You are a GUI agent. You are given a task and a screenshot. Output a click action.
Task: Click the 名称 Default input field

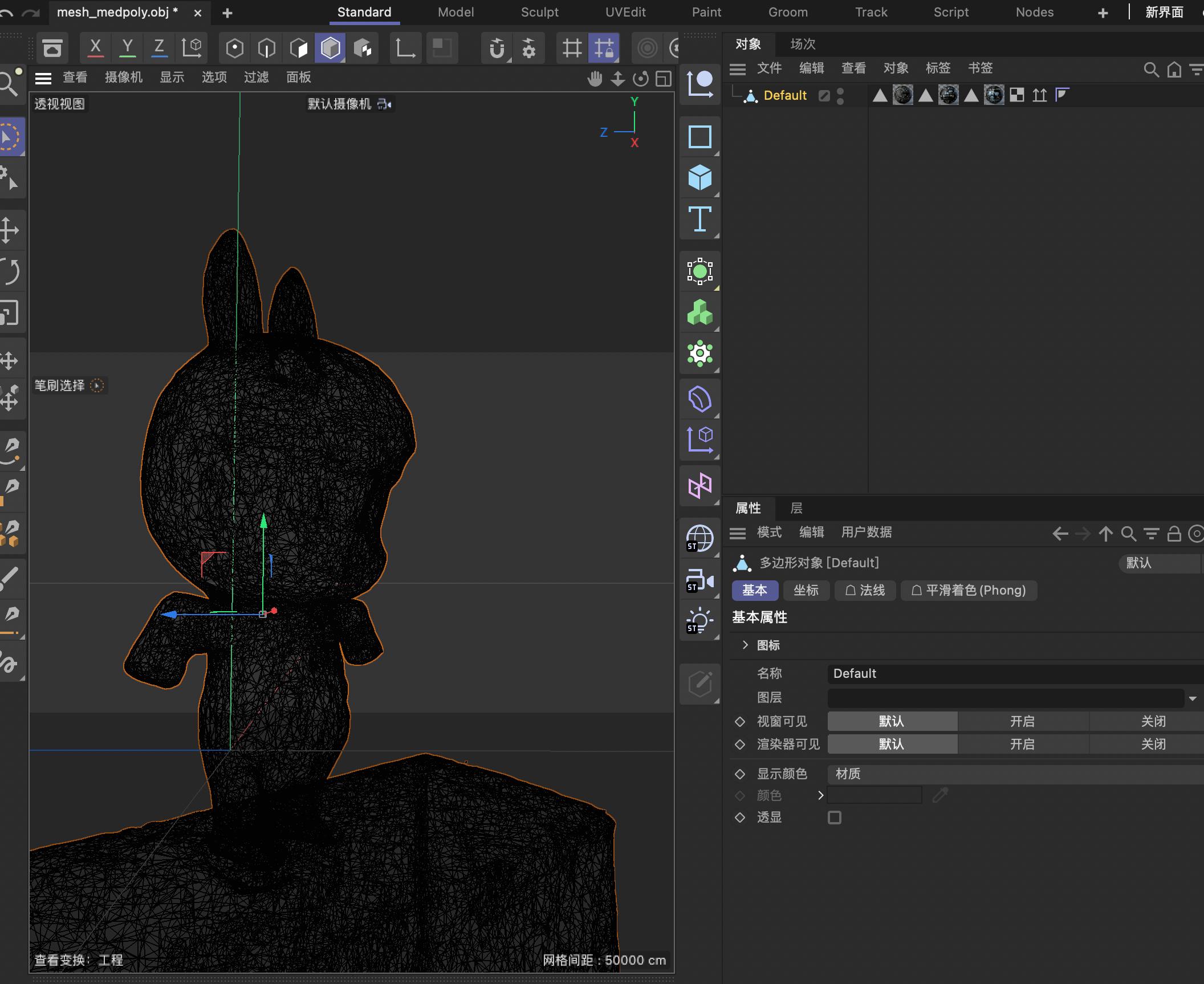[1015, 673]
